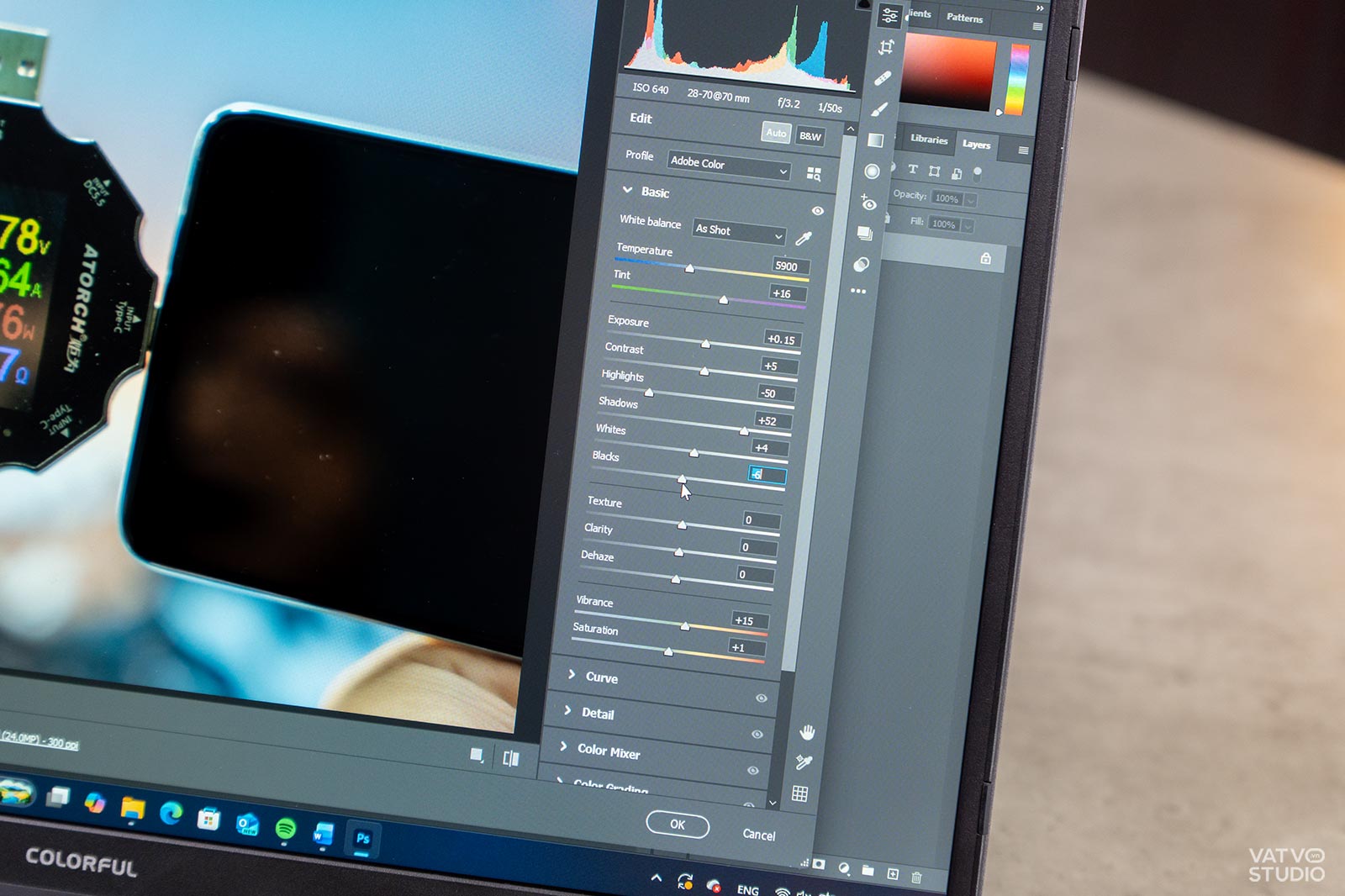Hide the Detail panel adjustments
The height and width of the screenshot is (896, 1345).
[757, 734]
